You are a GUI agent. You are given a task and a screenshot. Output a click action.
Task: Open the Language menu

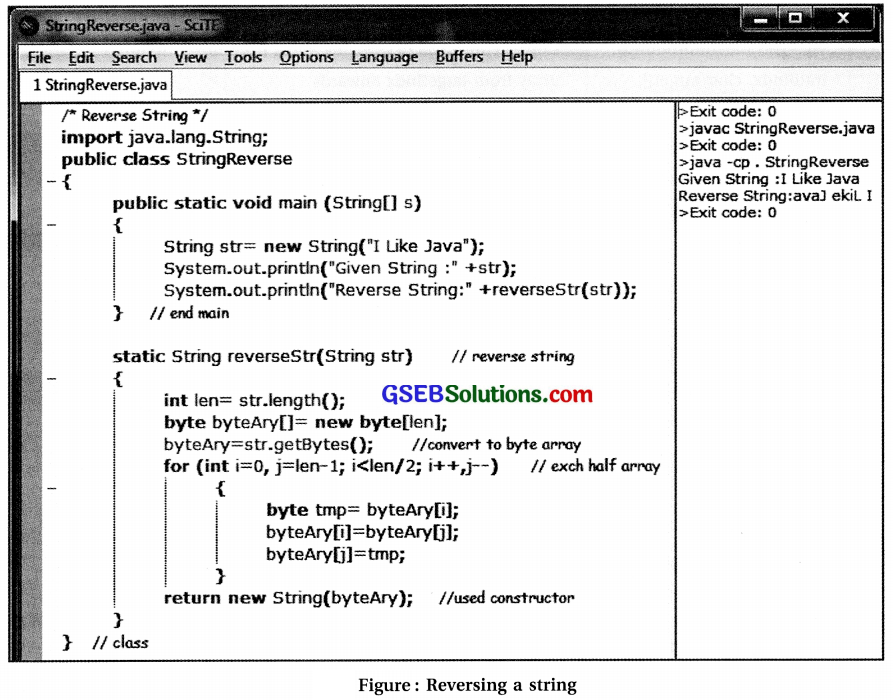(383, 57)
